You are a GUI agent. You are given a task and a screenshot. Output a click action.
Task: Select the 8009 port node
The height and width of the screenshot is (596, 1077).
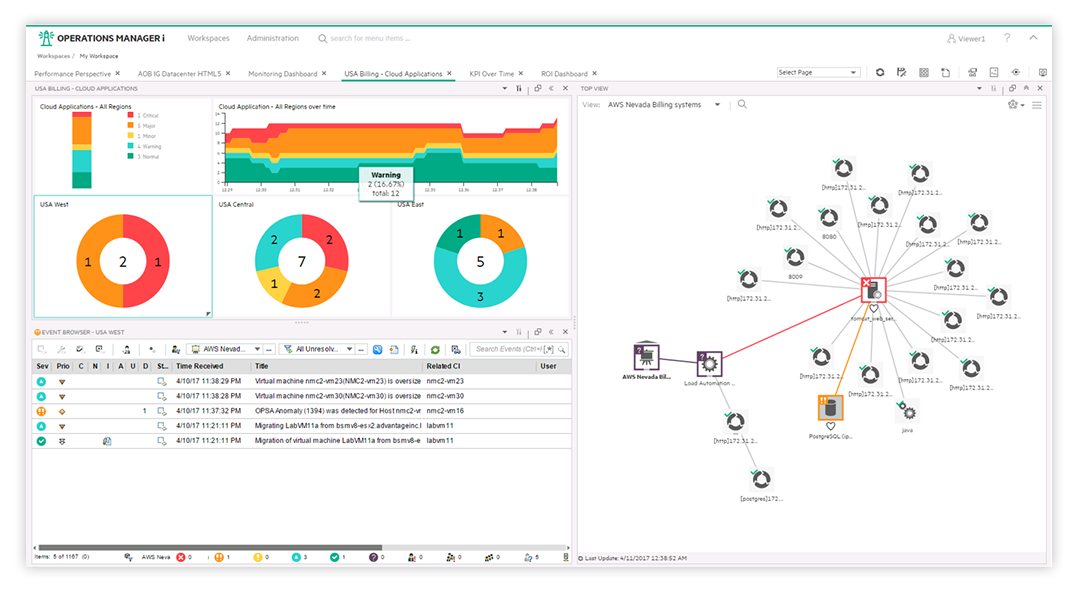tap(795, 257)
